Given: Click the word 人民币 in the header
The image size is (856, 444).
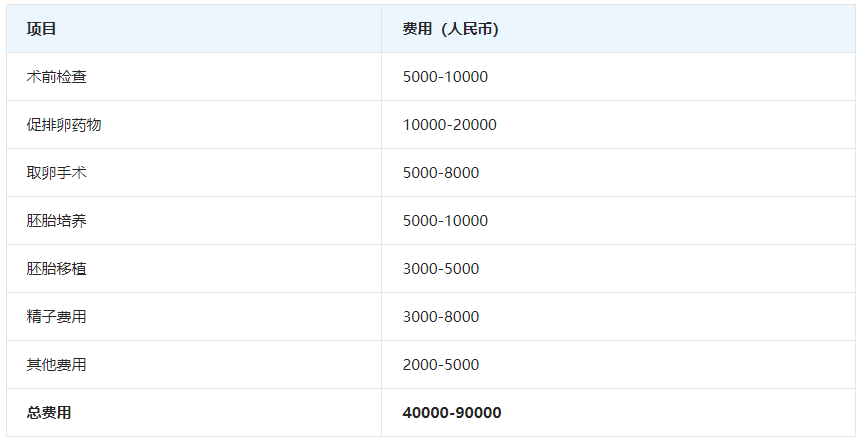Looking at the screenshot, I should 468,29.
